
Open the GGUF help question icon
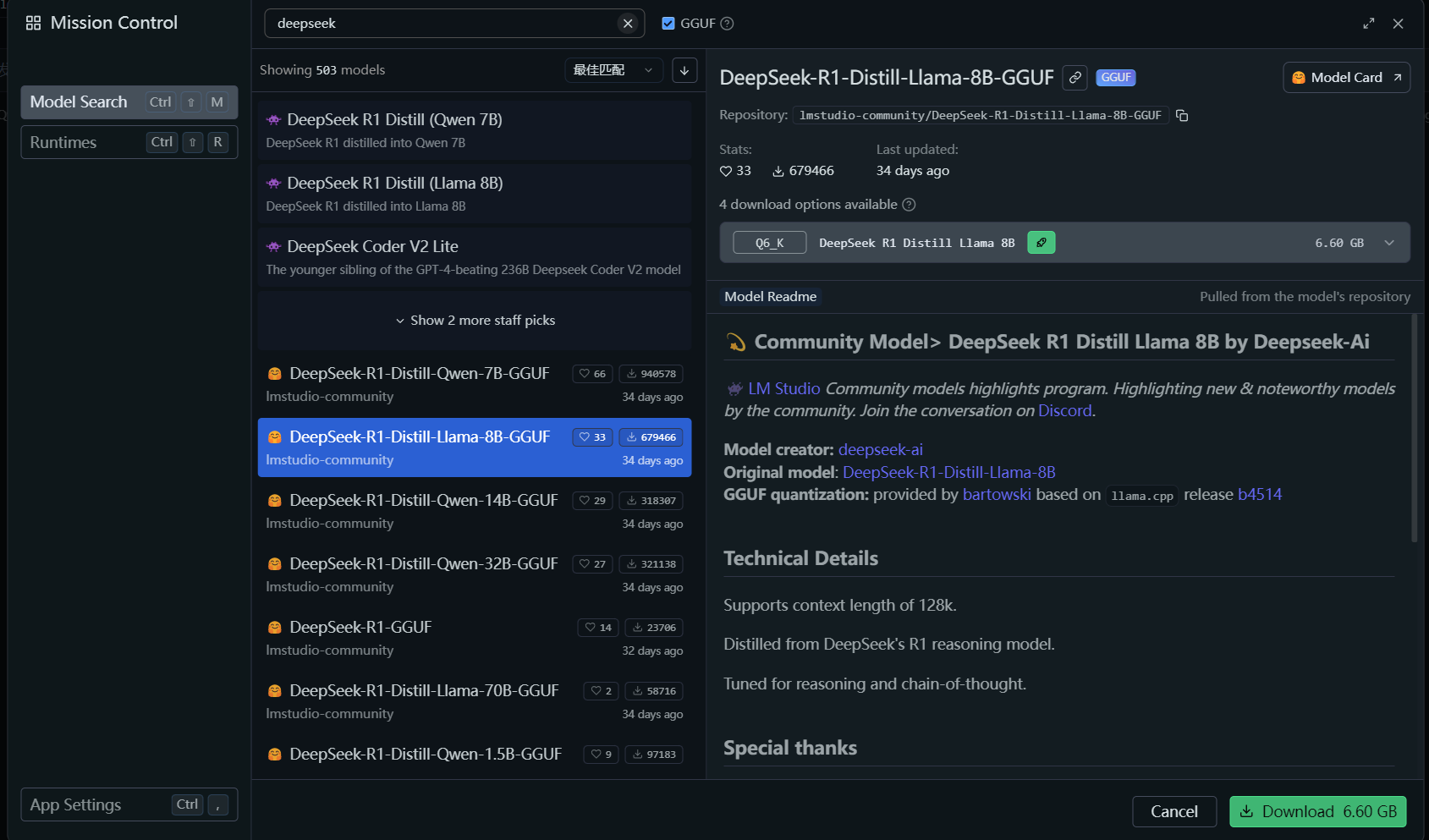click(x=727, y=24)
